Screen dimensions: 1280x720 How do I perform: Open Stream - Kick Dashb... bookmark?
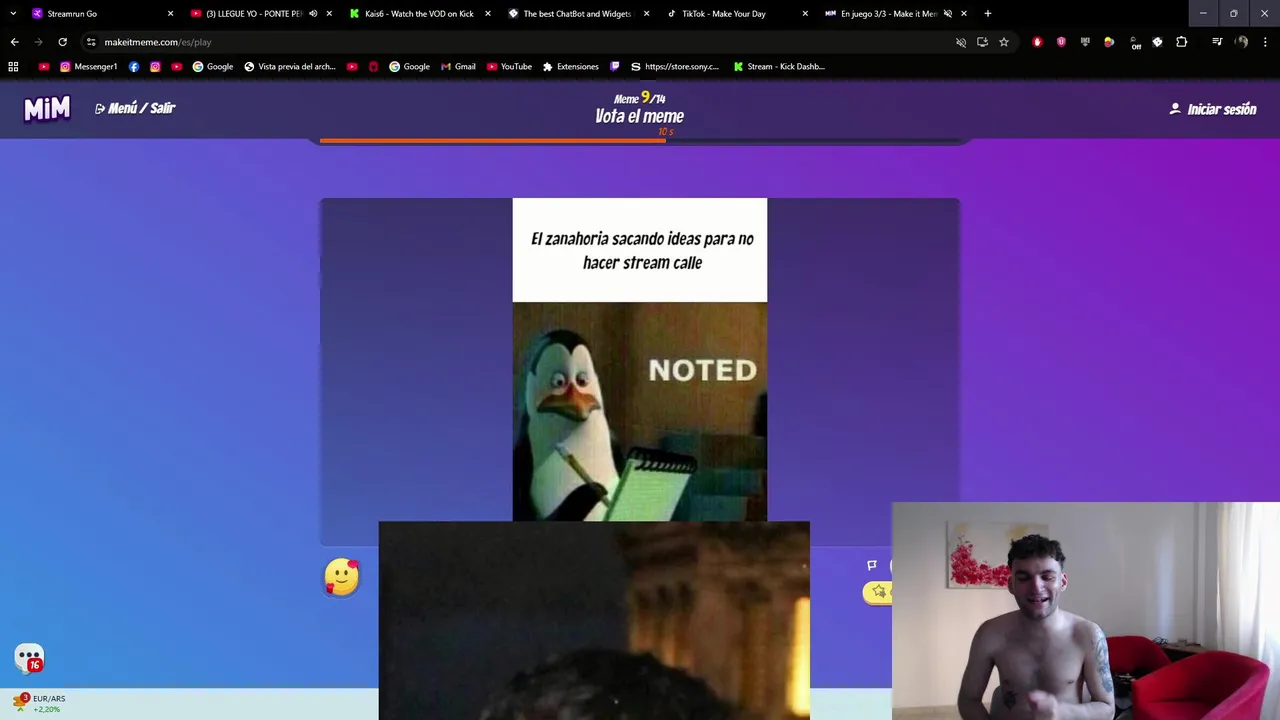coord(779,67)
